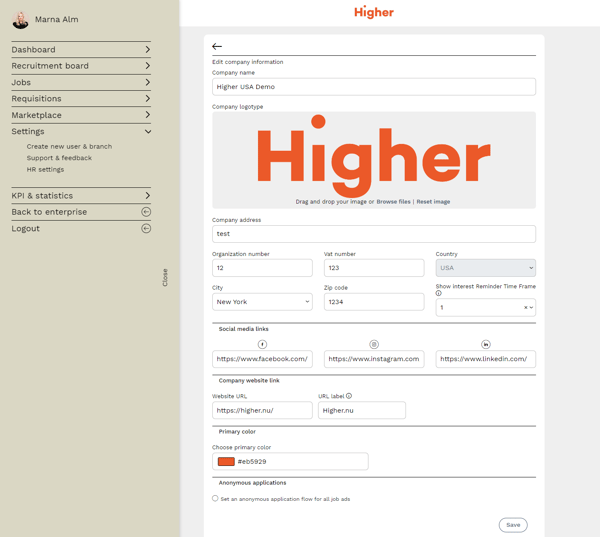Click the Settings menu label
The height and width of the screenshot is (537, 600).
click(28, 132)
